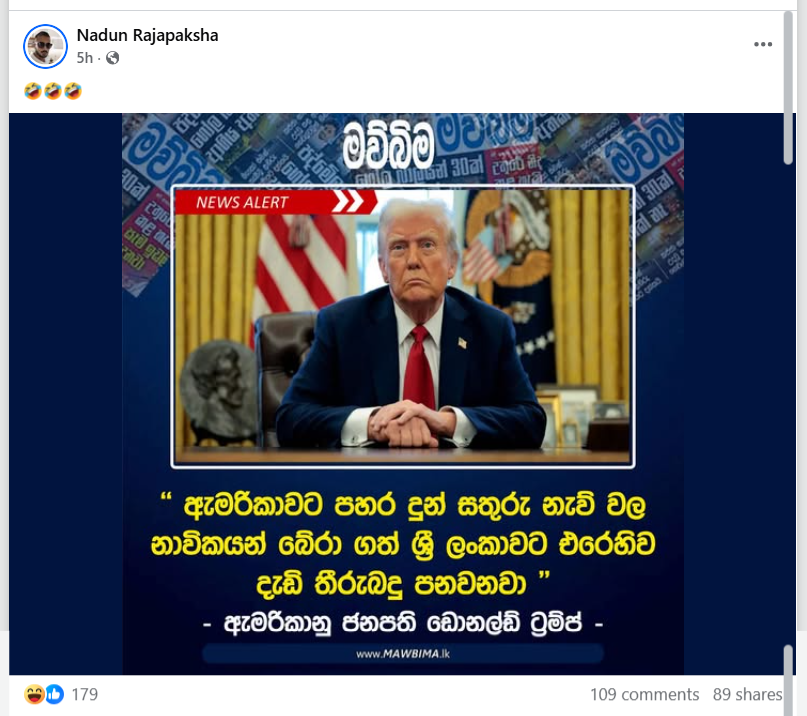The height and width of the screenshot is (716, 807).
Task: Click the NEWS ALERT red banner
Action: click(275, 202)
